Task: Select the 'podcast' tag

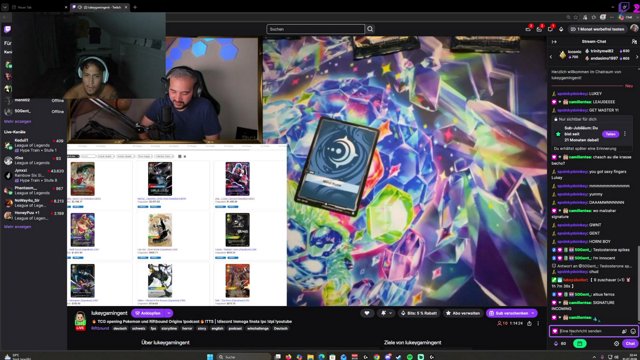Action: (235, 328)
